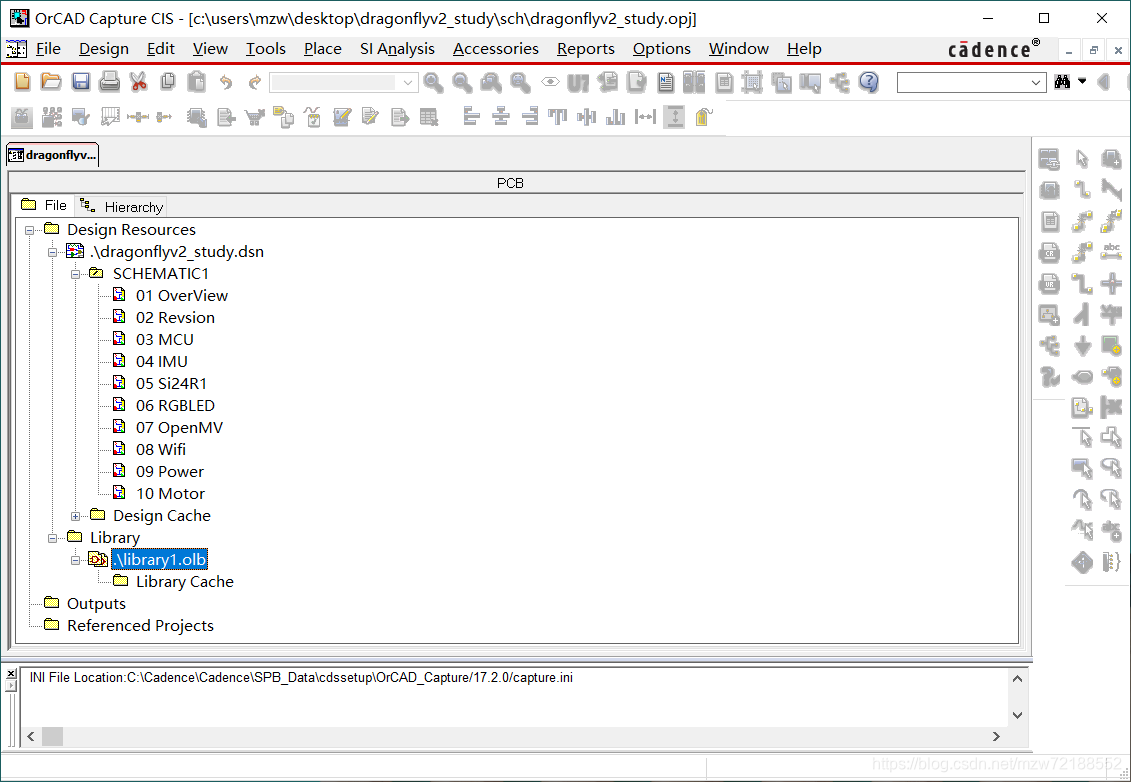This screenshot has height=782, width=1131.
Task: Click the Print icon
Action: (x=110, y=82)
